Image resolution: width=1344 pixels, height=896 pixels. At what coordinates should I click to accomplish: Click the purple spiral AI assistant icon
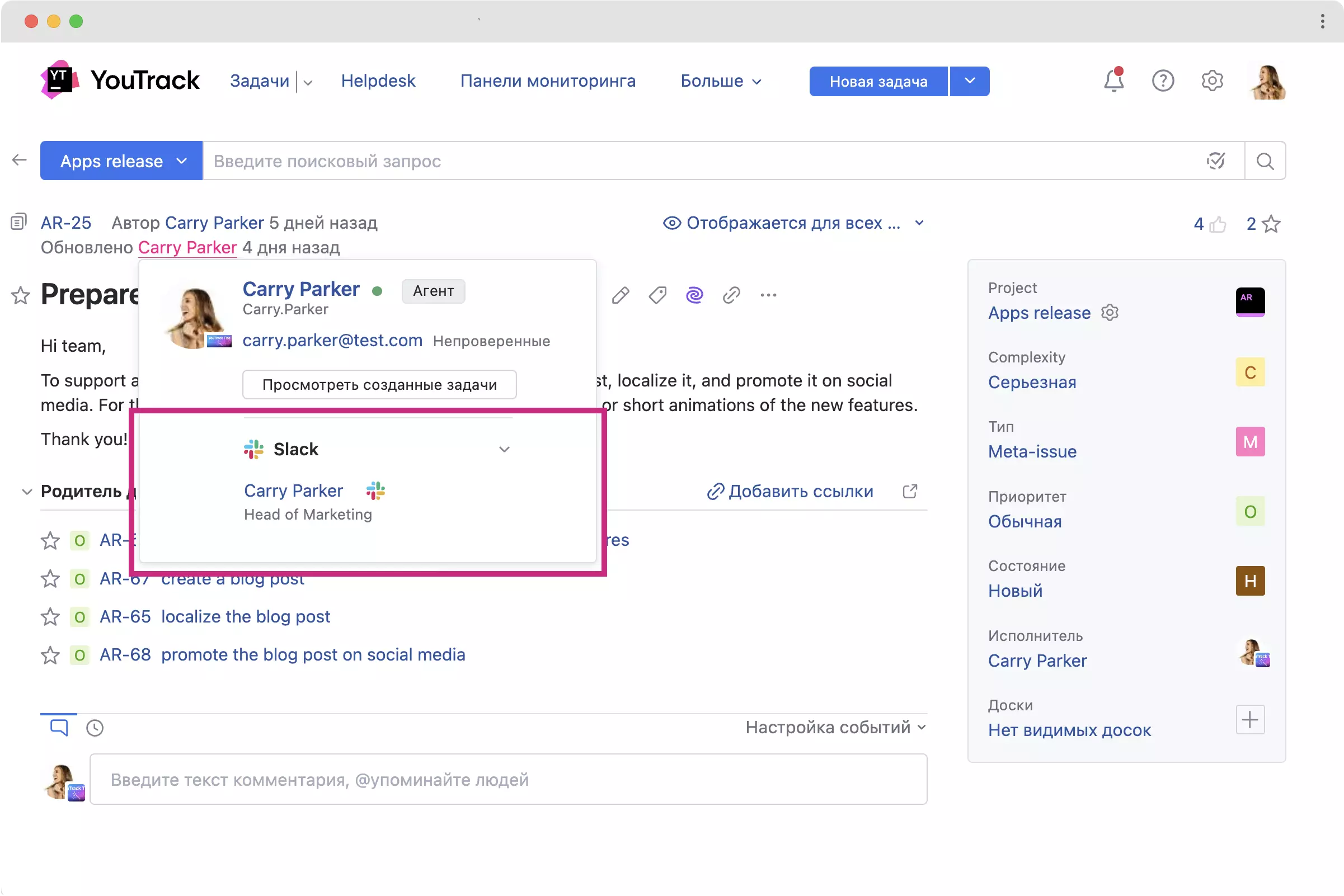click(694, 295)
